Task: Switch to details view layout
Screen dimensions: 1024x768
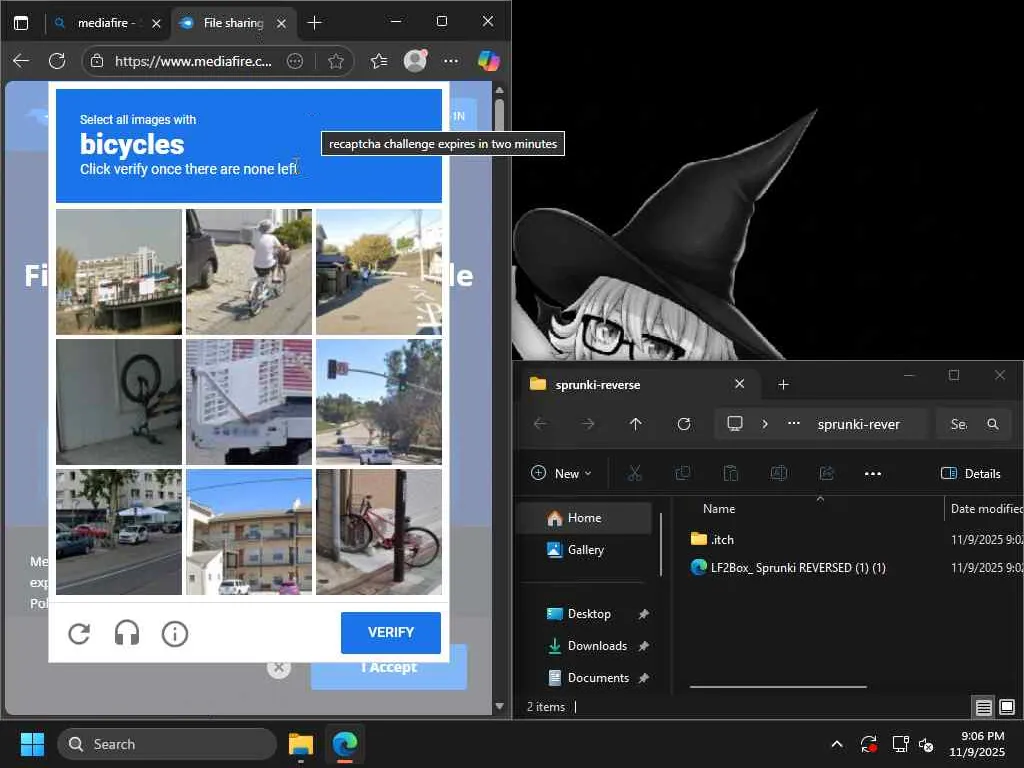Action: click(x=984, y=707)
